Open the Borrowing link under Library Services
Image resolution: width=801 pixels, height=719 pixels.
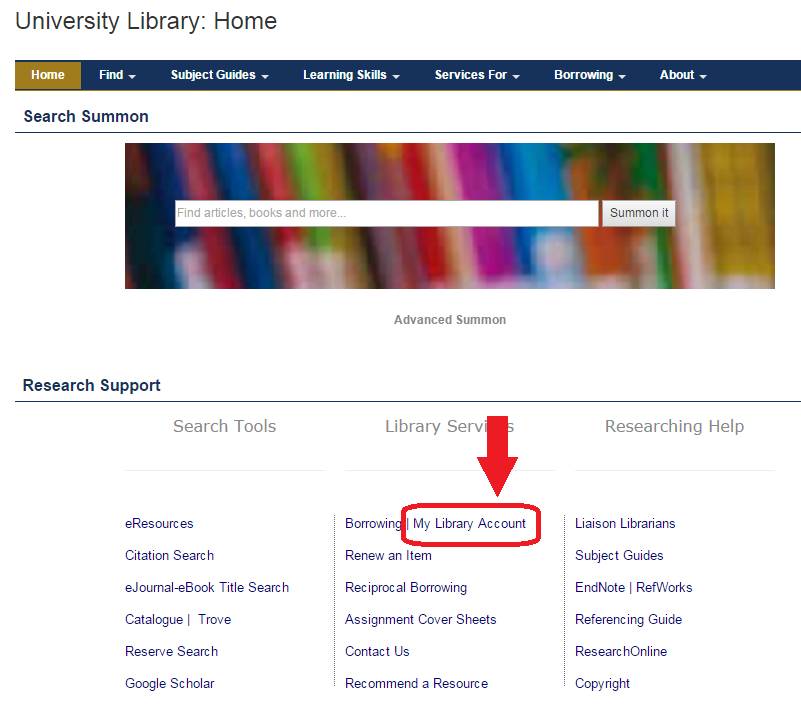373,524
